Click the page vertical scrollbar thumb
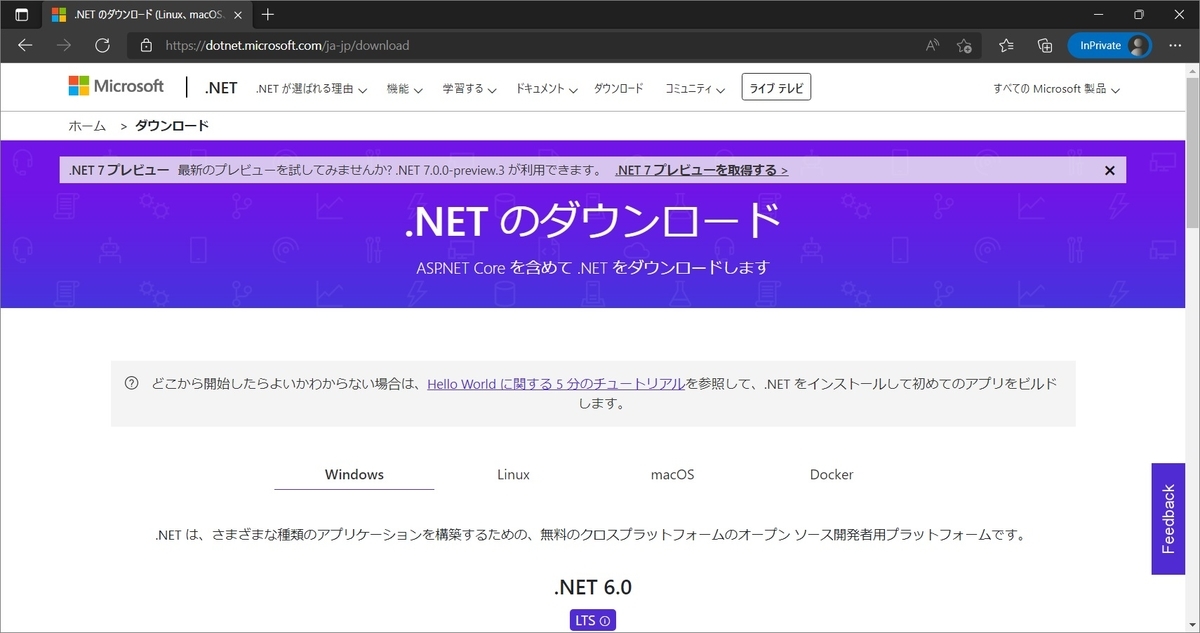 tap(1192, 154)
